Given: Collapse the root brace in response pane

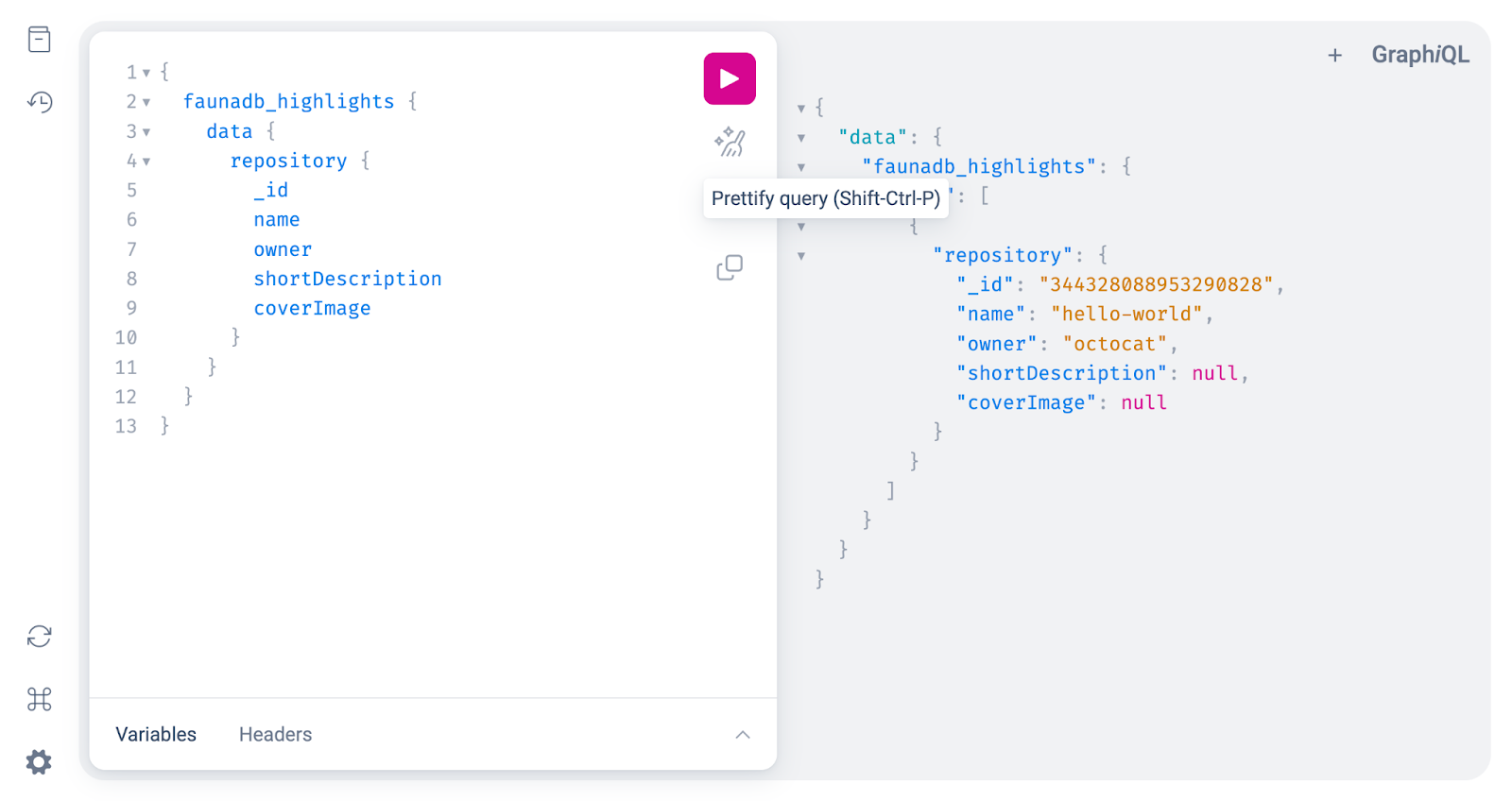Looking at the screenshot, I should point(801,109).
